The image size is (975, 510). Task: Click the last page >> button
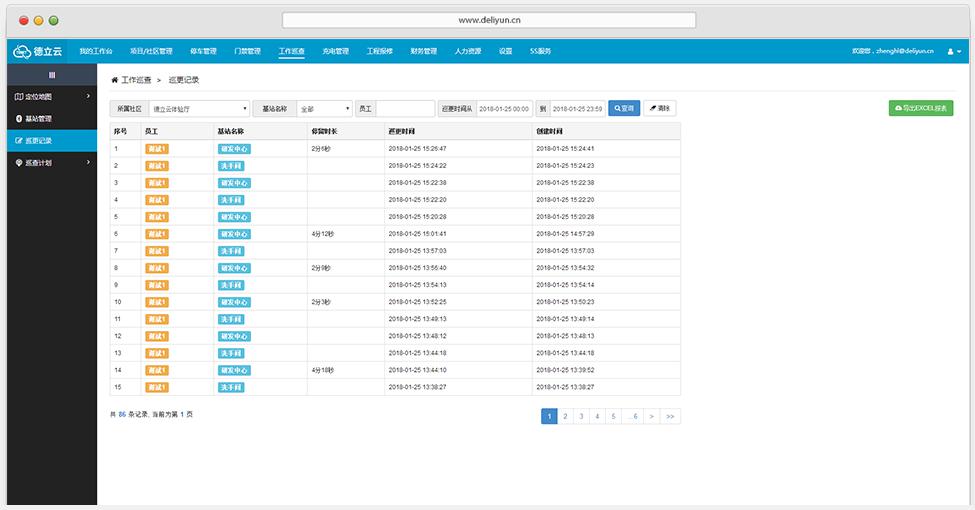(x=670, y=416)
